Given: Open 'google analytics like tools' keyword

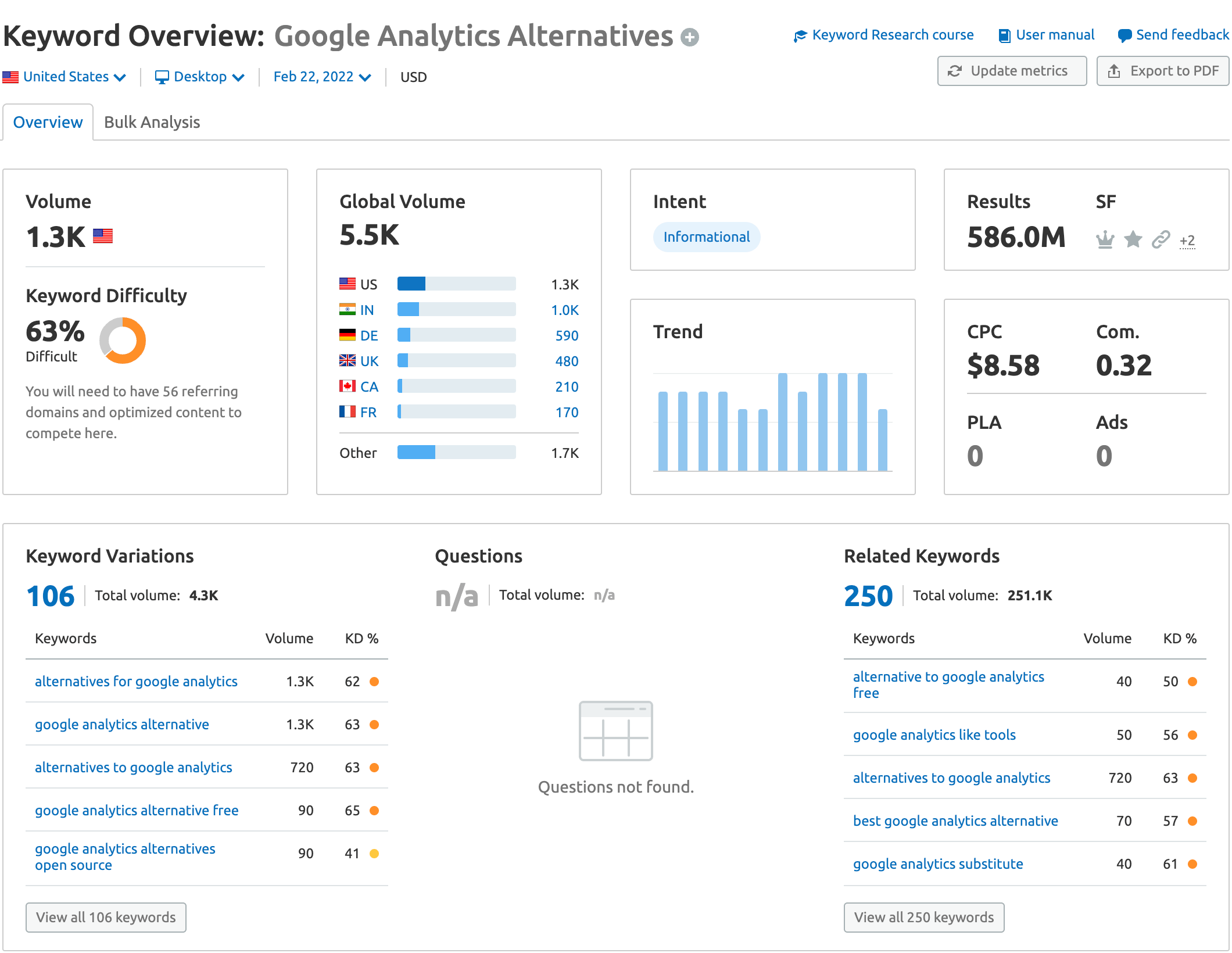Looking at the screenshot, I should (934, 735).
